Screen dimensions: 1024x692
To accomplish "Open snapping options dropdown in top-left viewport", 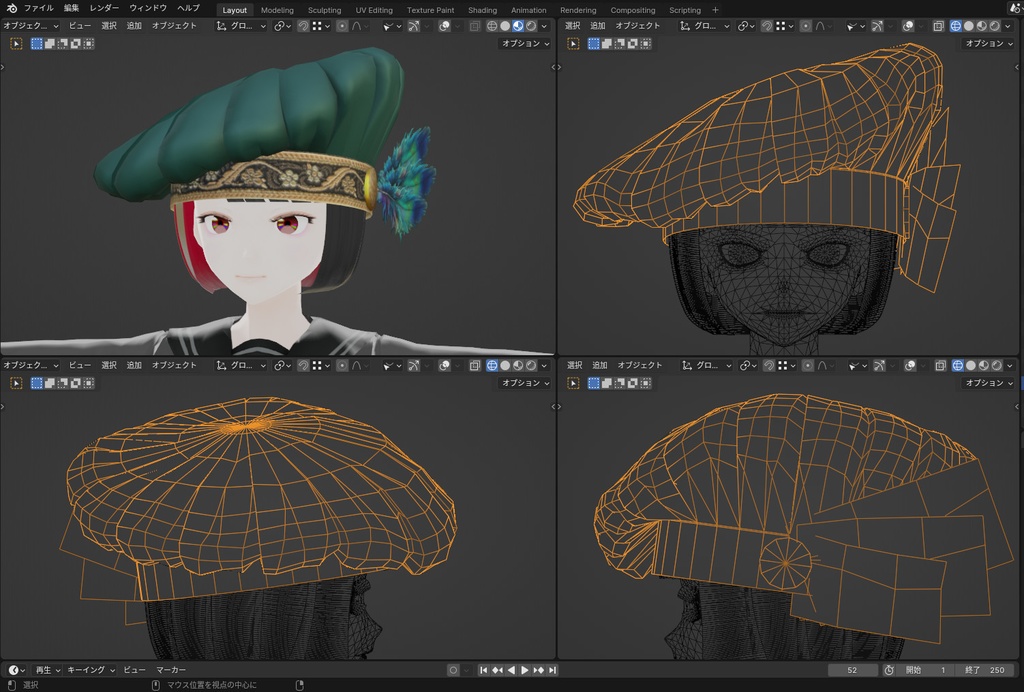I will click(x=322, y=26).
